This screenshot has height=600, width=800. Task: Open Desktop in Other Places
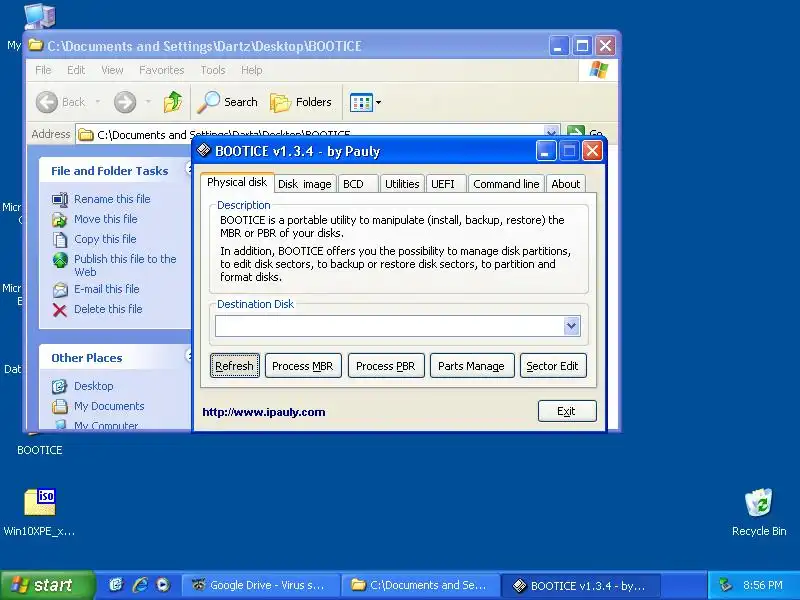point(93,386)
